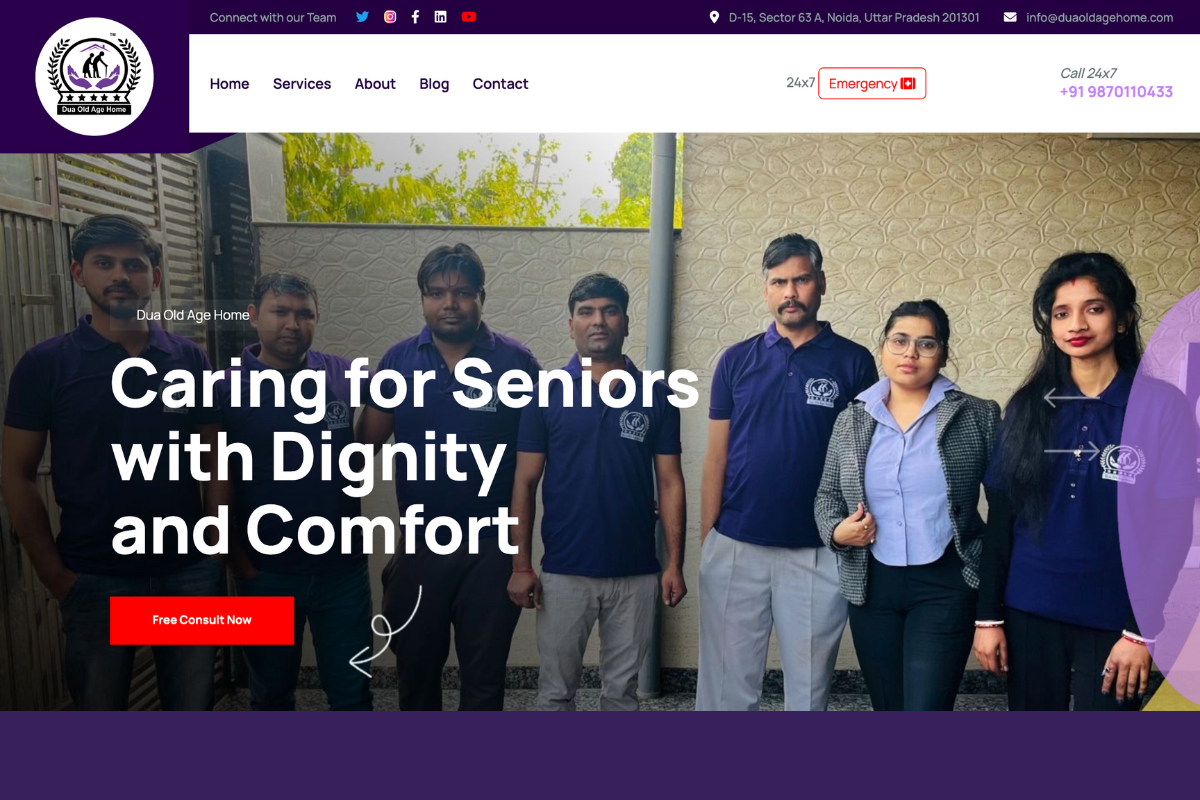
Task: Click the envelope email icon
Action: tap(1010, 17)
